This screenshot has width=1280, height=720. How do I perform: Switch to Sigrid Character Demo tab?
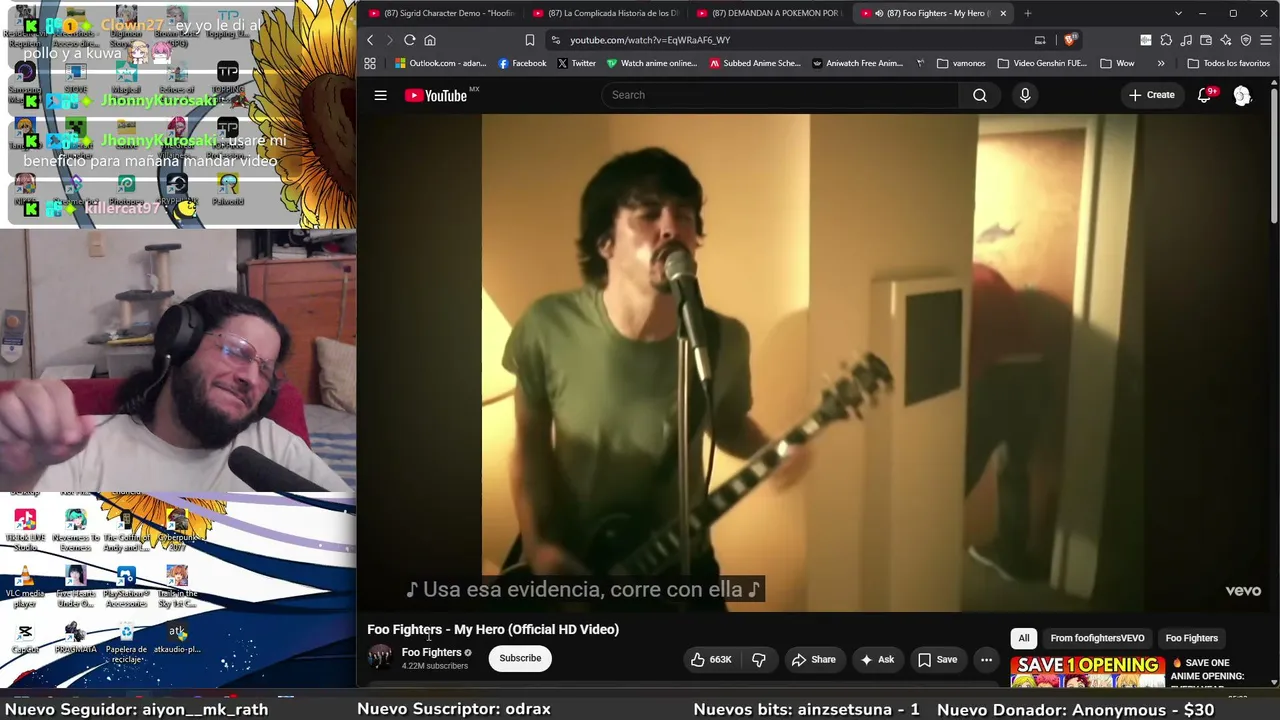coord(440,13)
